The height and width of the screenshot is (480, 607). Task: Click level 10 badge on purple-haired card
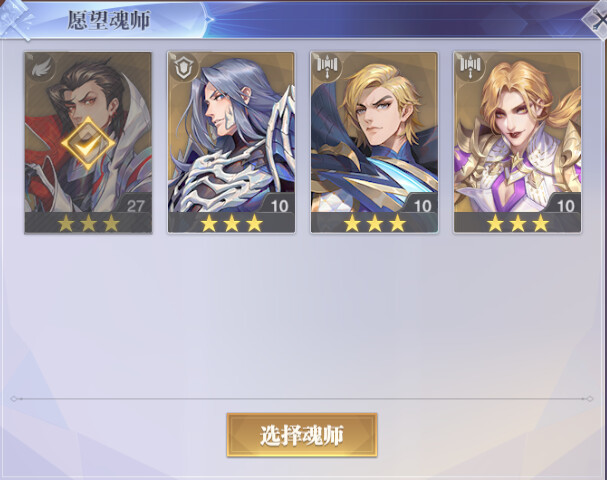pos(279,206)
